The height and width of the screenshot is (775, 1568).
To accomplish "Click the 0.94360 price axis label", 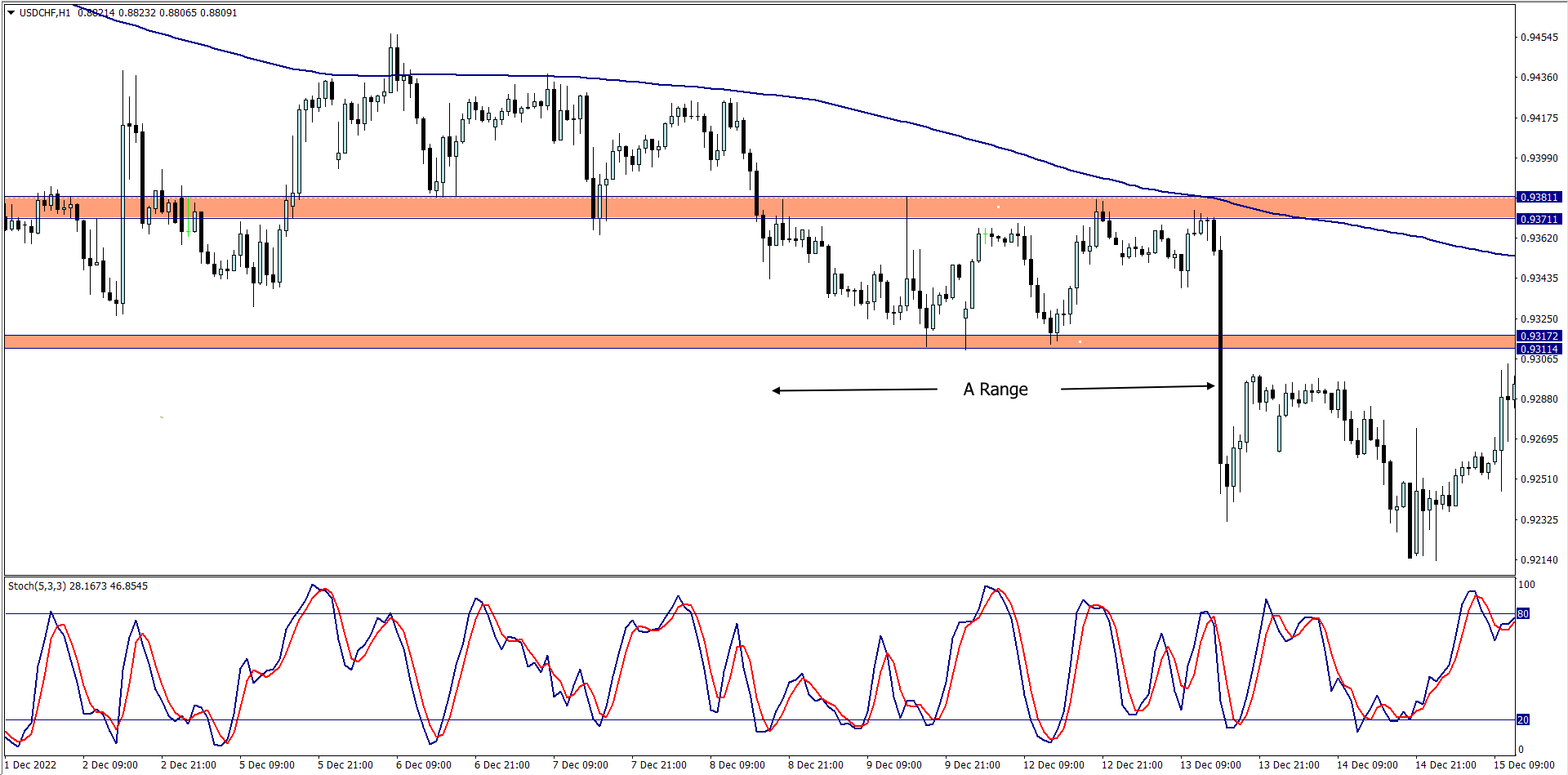I will (x=1539, y=78).
